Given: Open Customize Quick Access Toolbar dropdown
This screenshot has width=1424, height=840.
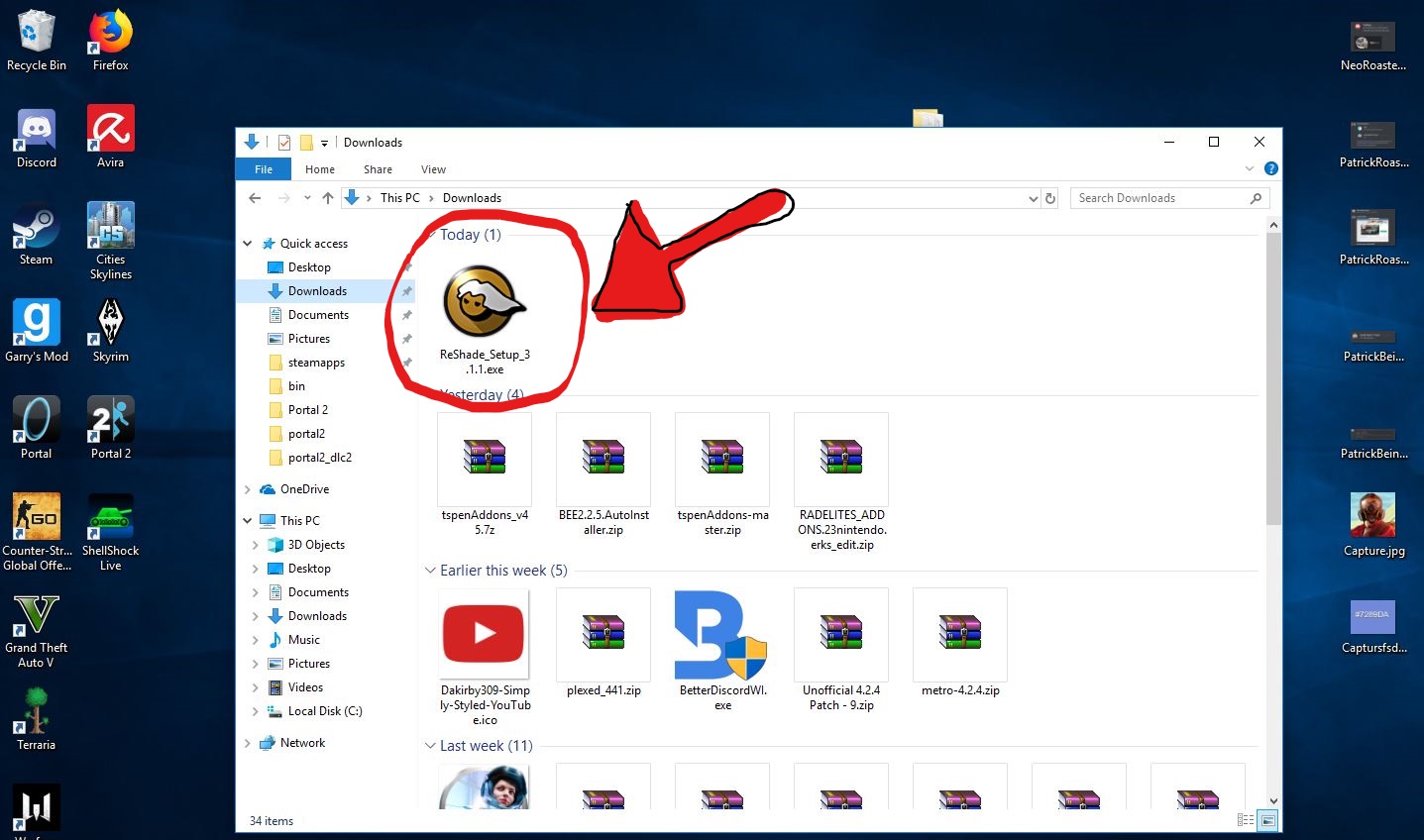Looking at the screenshot, I should 324,143.
